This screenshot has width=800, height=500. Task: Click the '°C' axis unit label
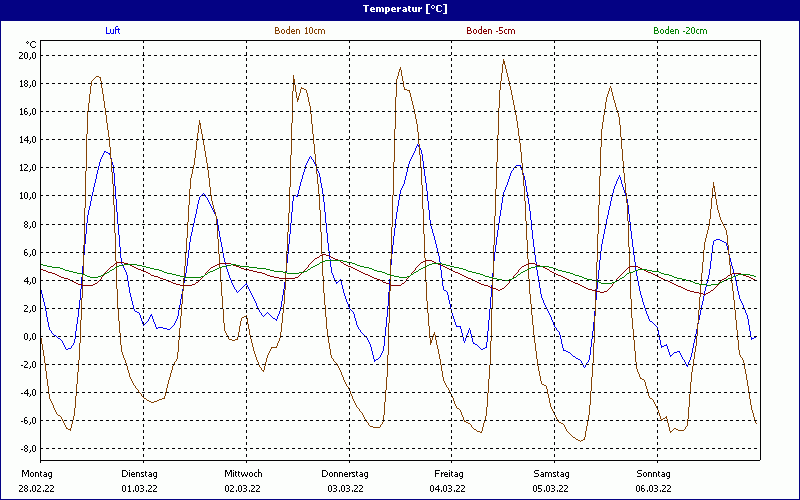click(x=31, y=45)
